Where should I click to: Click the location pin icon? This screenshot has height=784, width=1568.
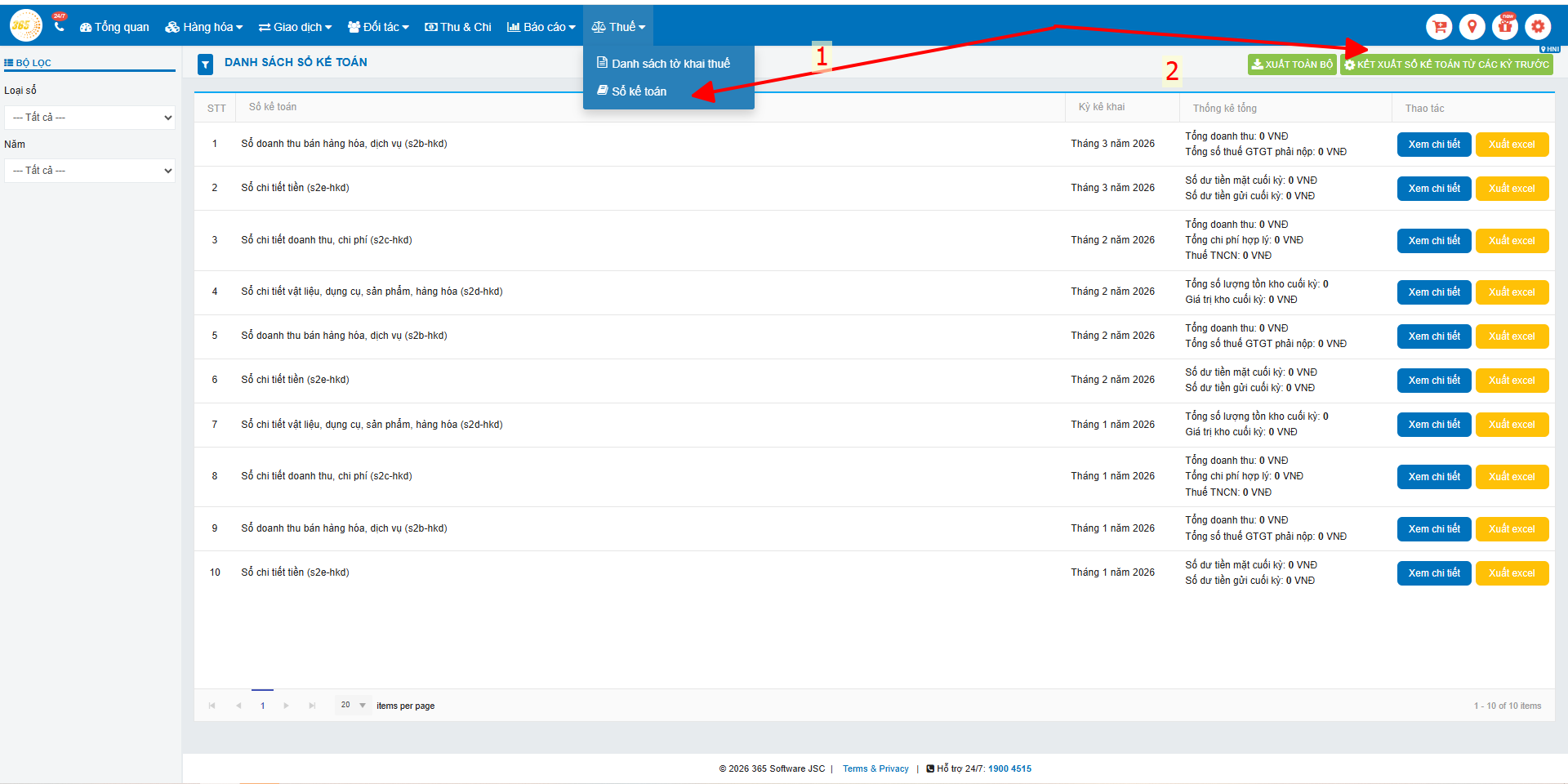pos(1472,27)
